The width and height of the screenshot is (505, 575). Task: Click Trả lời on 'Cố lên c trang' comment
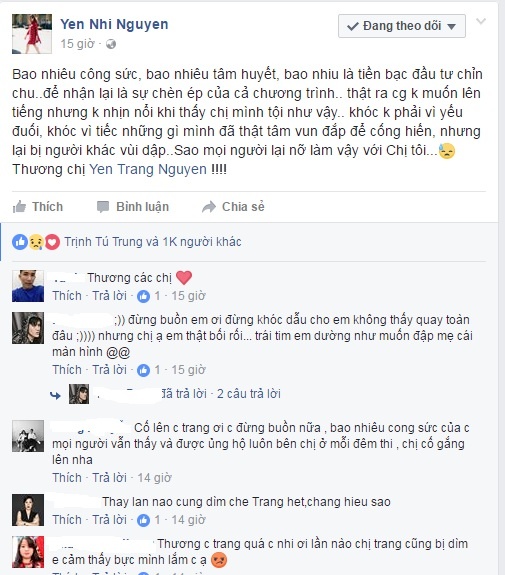coord(109,477)
